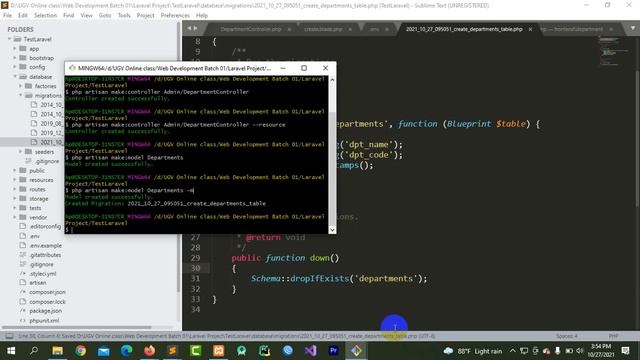
Task: Close the DepartmentController.php tab
Action: (289, 29)
